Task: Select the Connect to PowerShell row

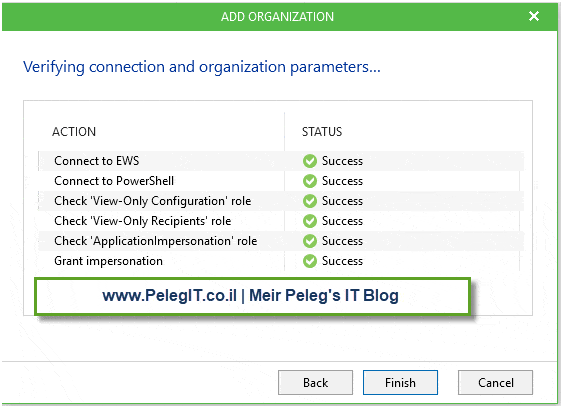Action: pyautogui.click(x=281, y=181)
